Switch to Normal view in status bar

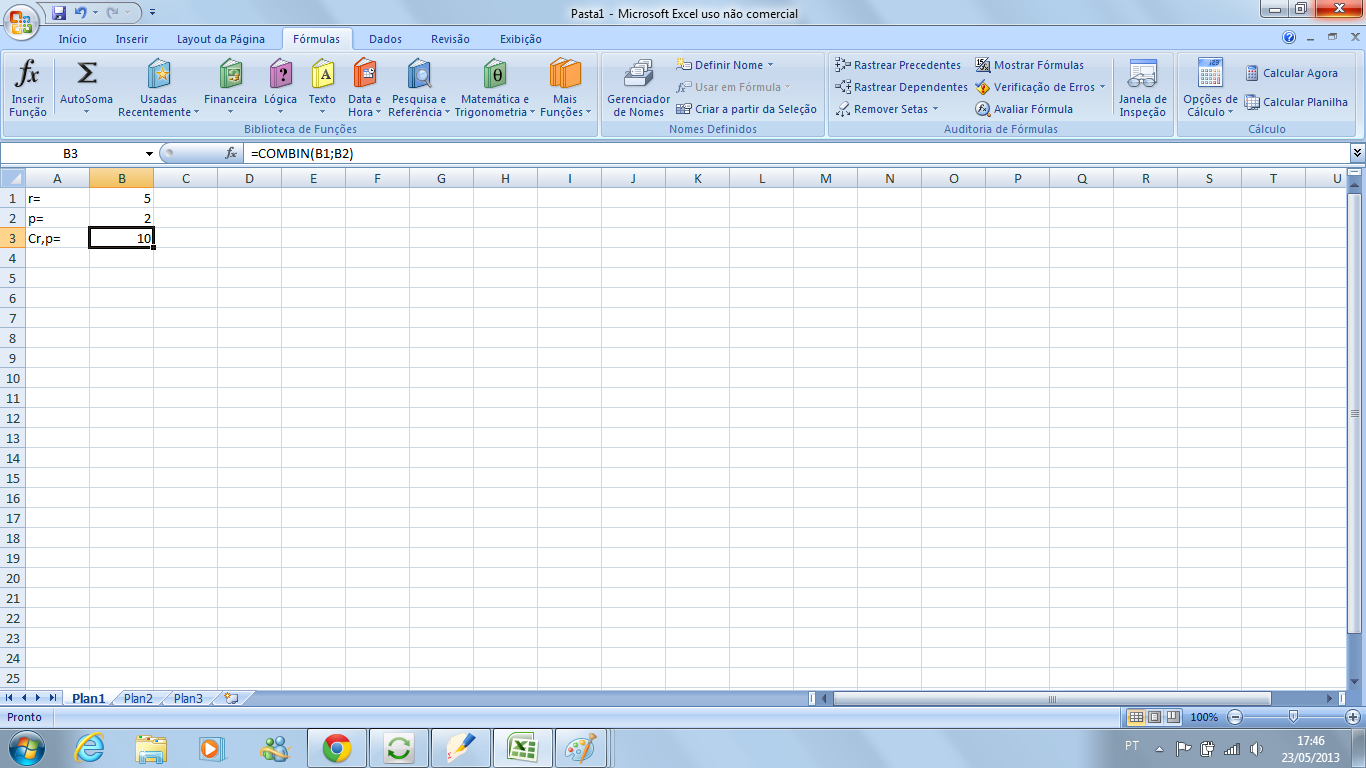tap(1136, 717)
